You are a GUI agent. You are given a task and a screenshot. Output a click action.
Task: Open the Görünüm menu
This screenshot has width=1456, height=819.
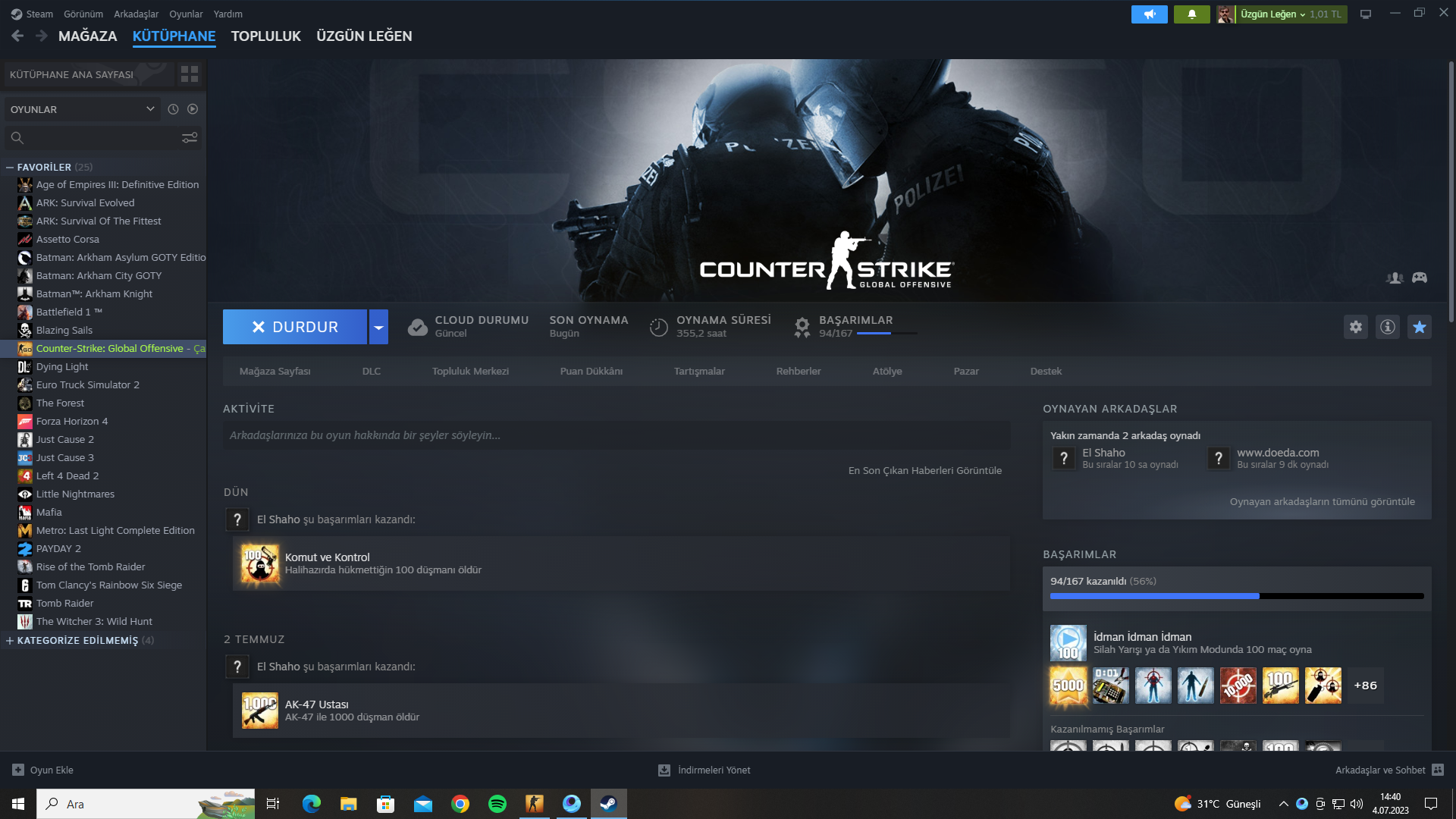(83, 14)
